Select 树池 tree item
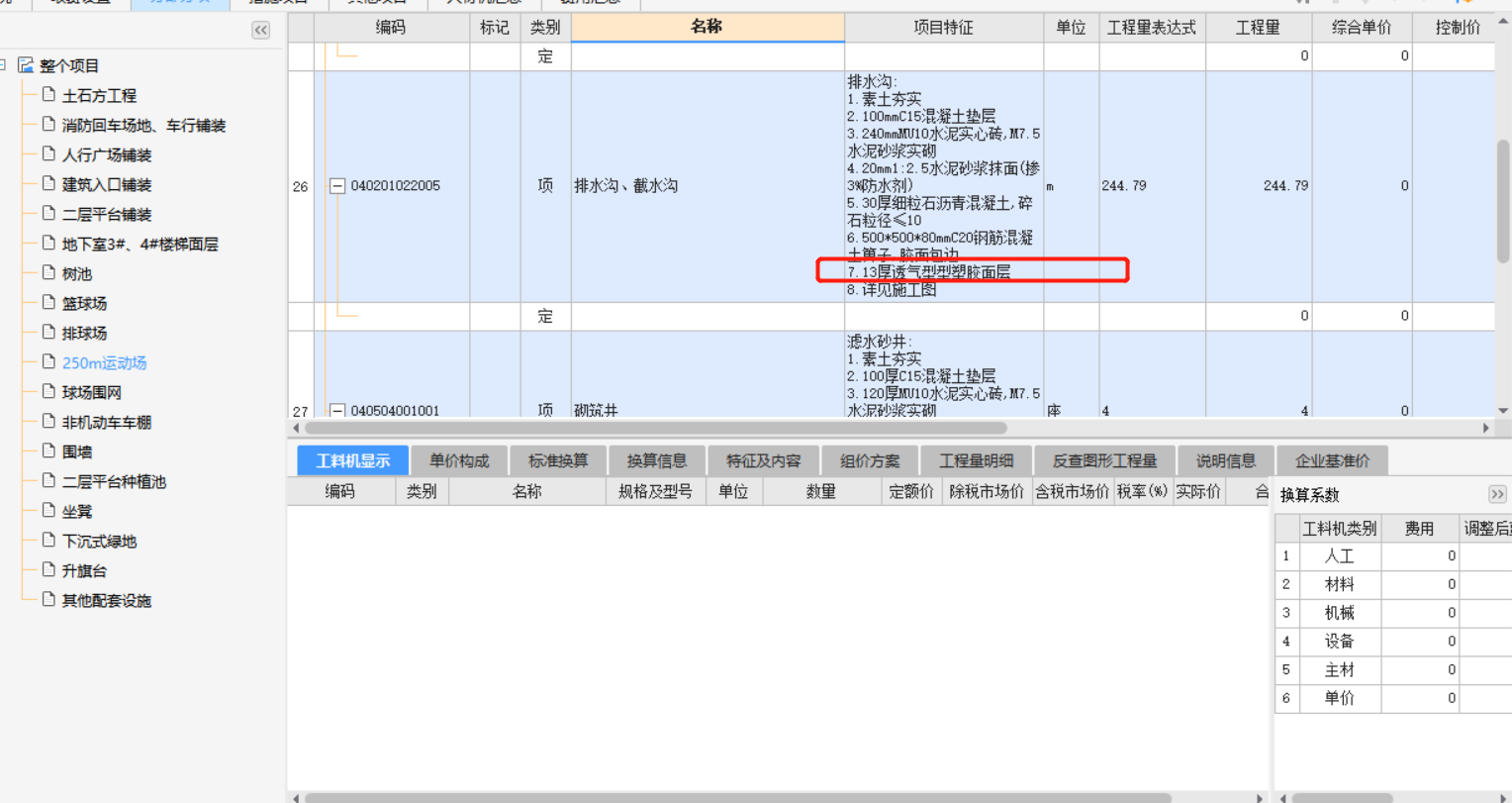Image resolution: width=1512 pixels, height=803 pixels. pyautogui.click(x=77, y=273)
